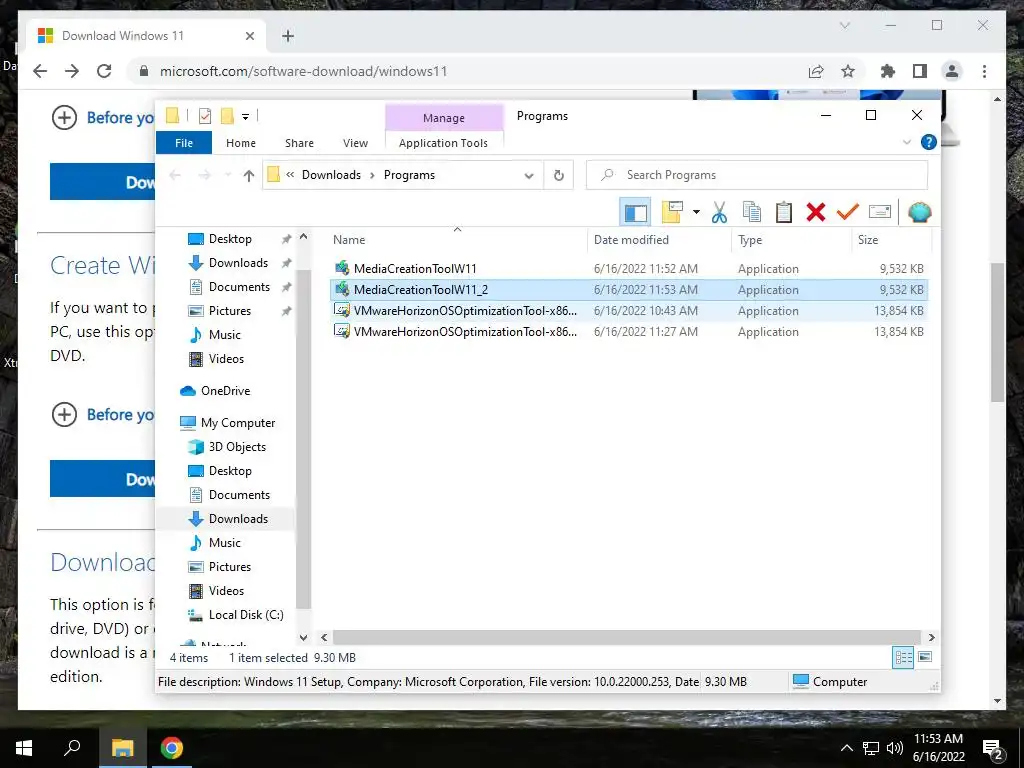The height and width of the screenshot is (768, 1024).
Task: Click the new folder organize icon
Action: (x=672, y=212)
